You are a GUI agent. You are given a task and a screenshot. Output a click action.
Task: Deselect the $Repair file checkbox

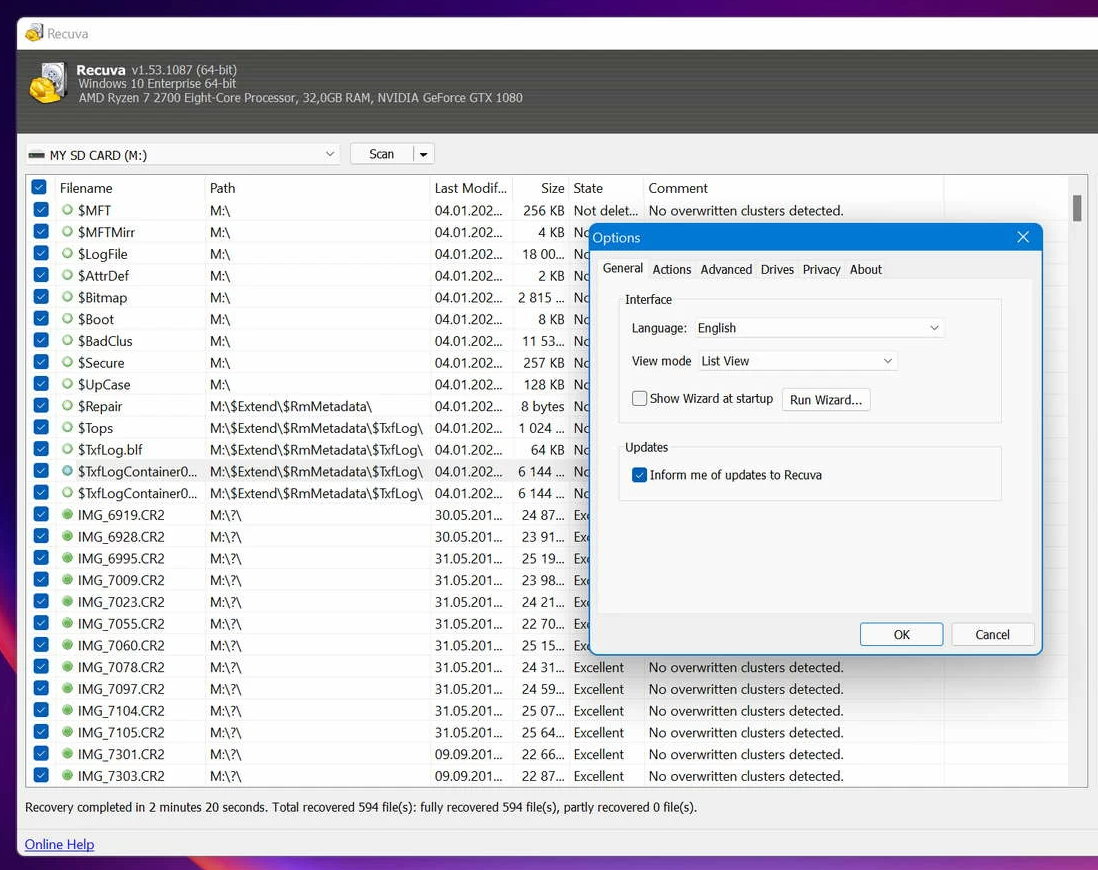click(41, 405)
